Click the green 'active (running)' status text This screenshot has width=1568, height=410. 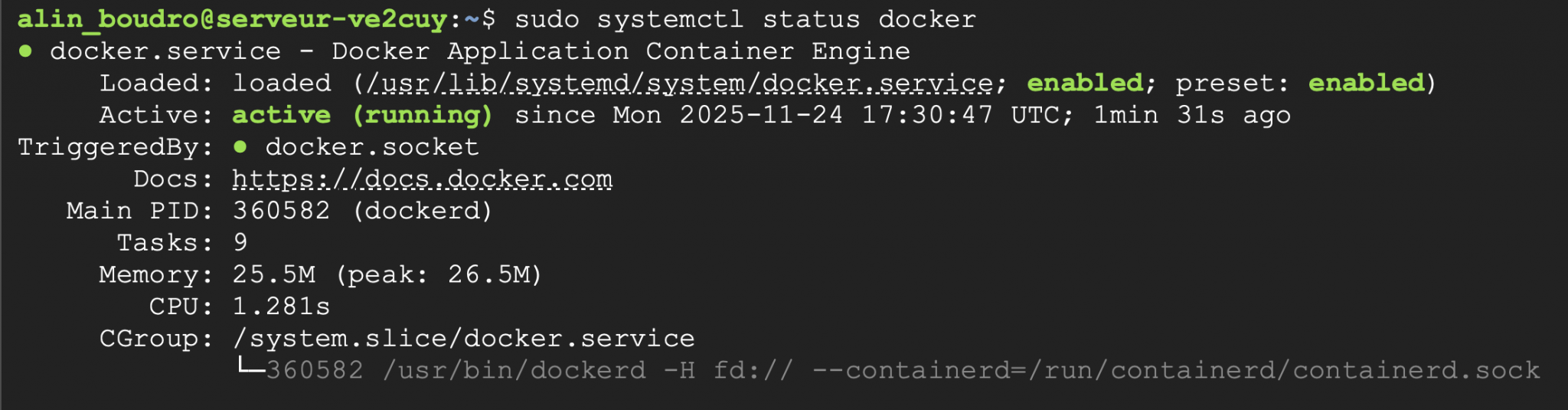pos(361,115)
